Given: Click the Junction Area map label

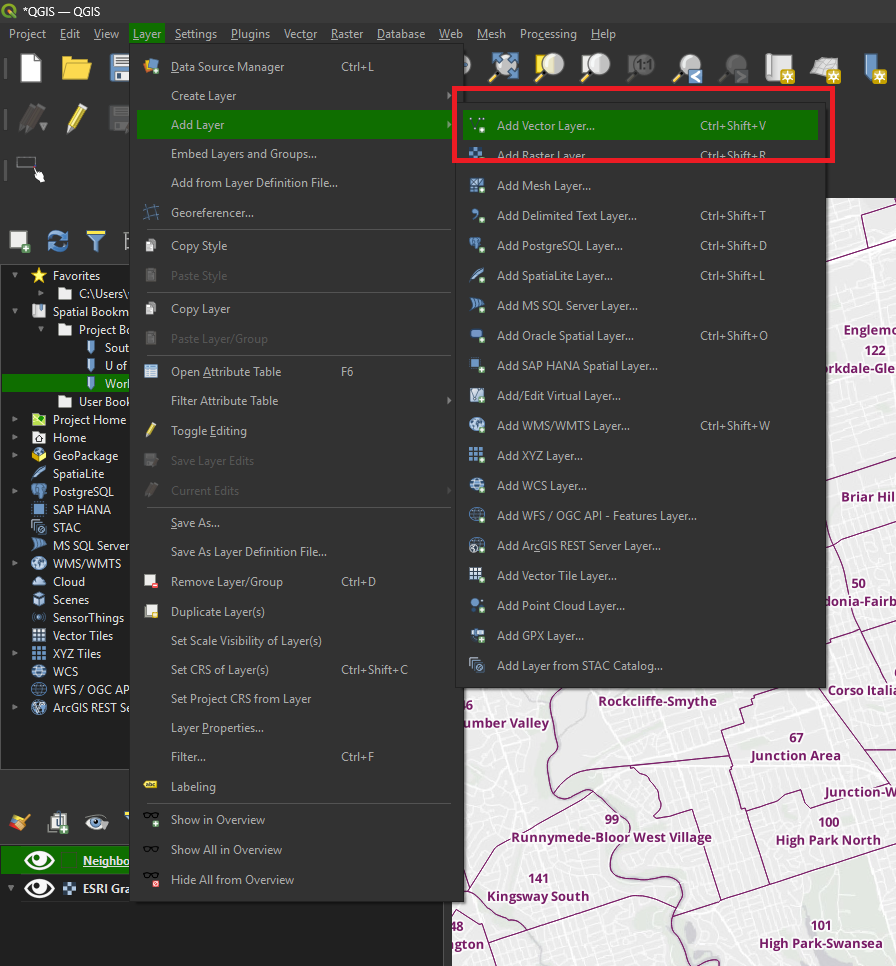Looking at the screenshot, I should point(796,755).
